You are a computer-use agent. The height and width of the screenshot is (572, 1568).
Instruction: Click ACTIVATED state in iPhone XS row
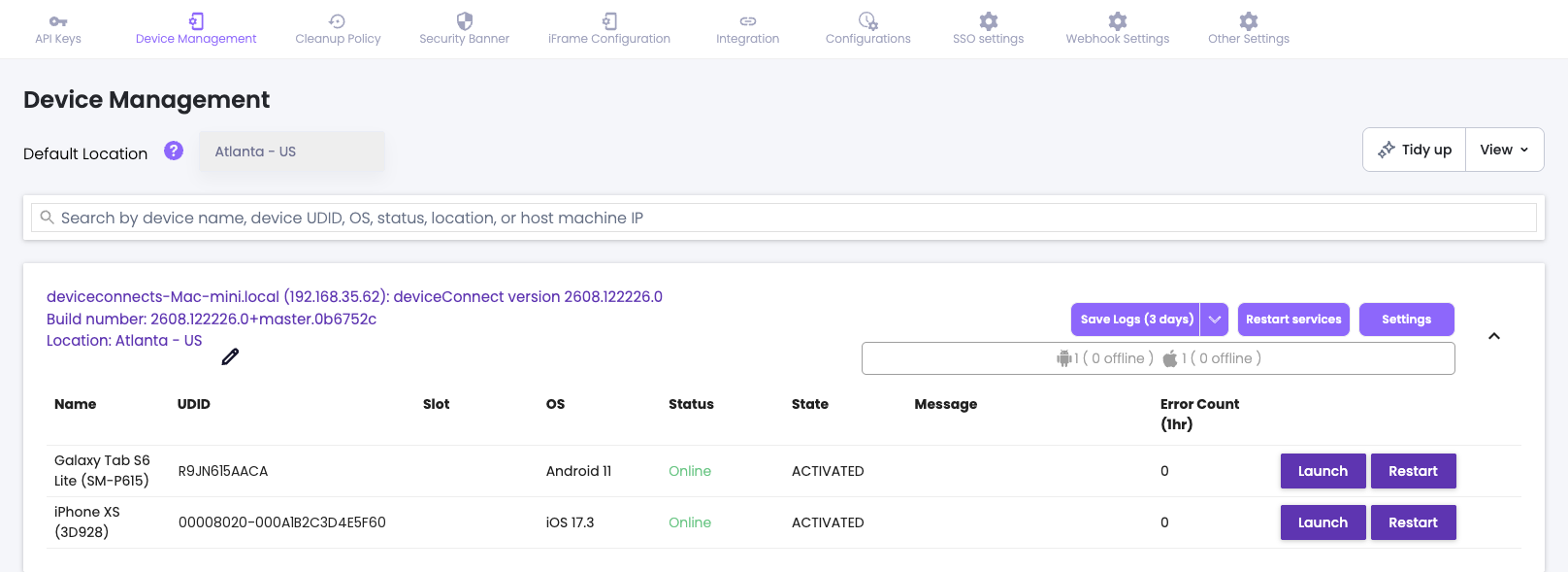point(828,522)
